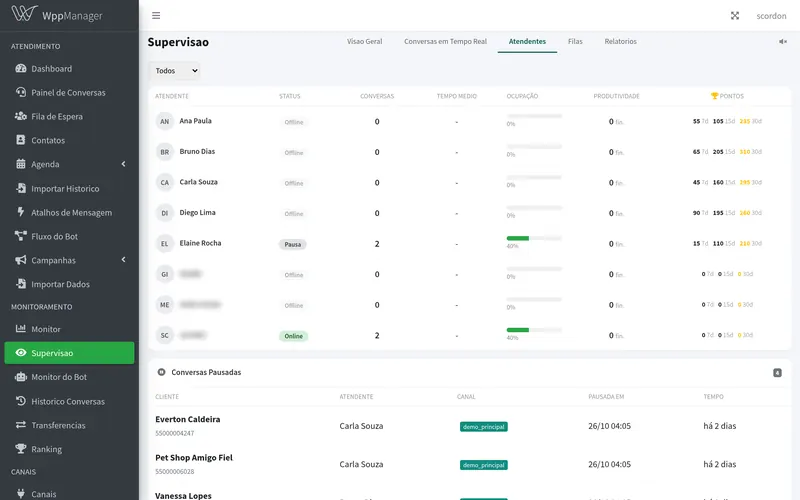This screenshot has width=800, height=500.
Task: Click the paused conversations count badge
Action: 777,373
